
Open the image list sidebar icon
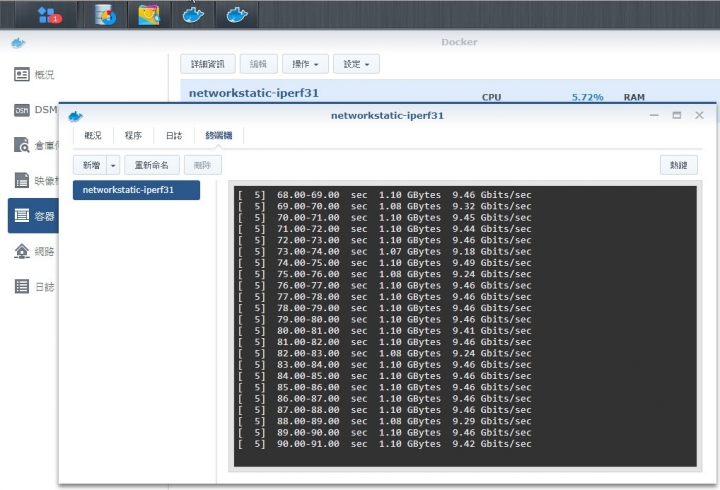tap(22, 180)
